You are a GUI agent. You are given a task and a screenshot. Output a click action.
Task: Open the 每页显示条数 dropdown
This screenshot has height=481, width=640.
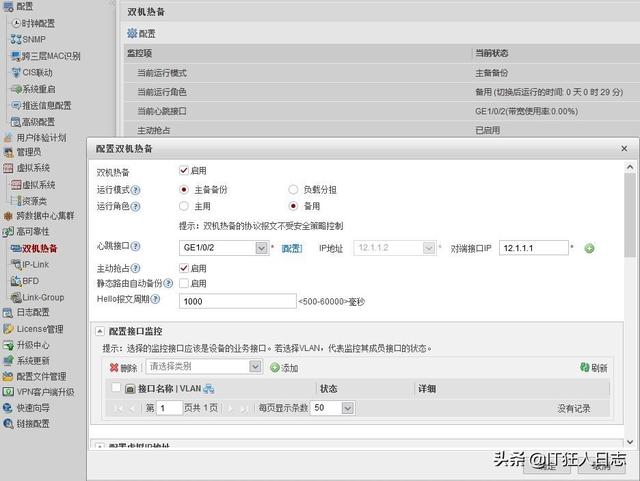347,408
